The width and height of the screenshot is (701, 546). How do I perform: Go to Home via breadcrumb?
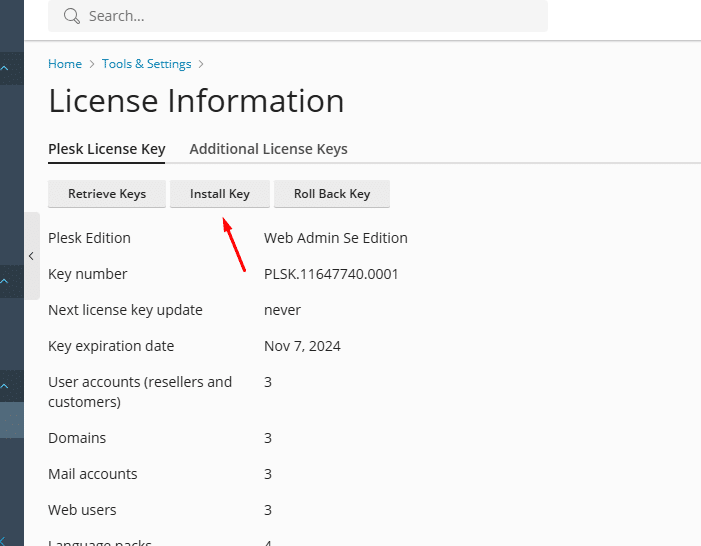(x=65, y=64)
